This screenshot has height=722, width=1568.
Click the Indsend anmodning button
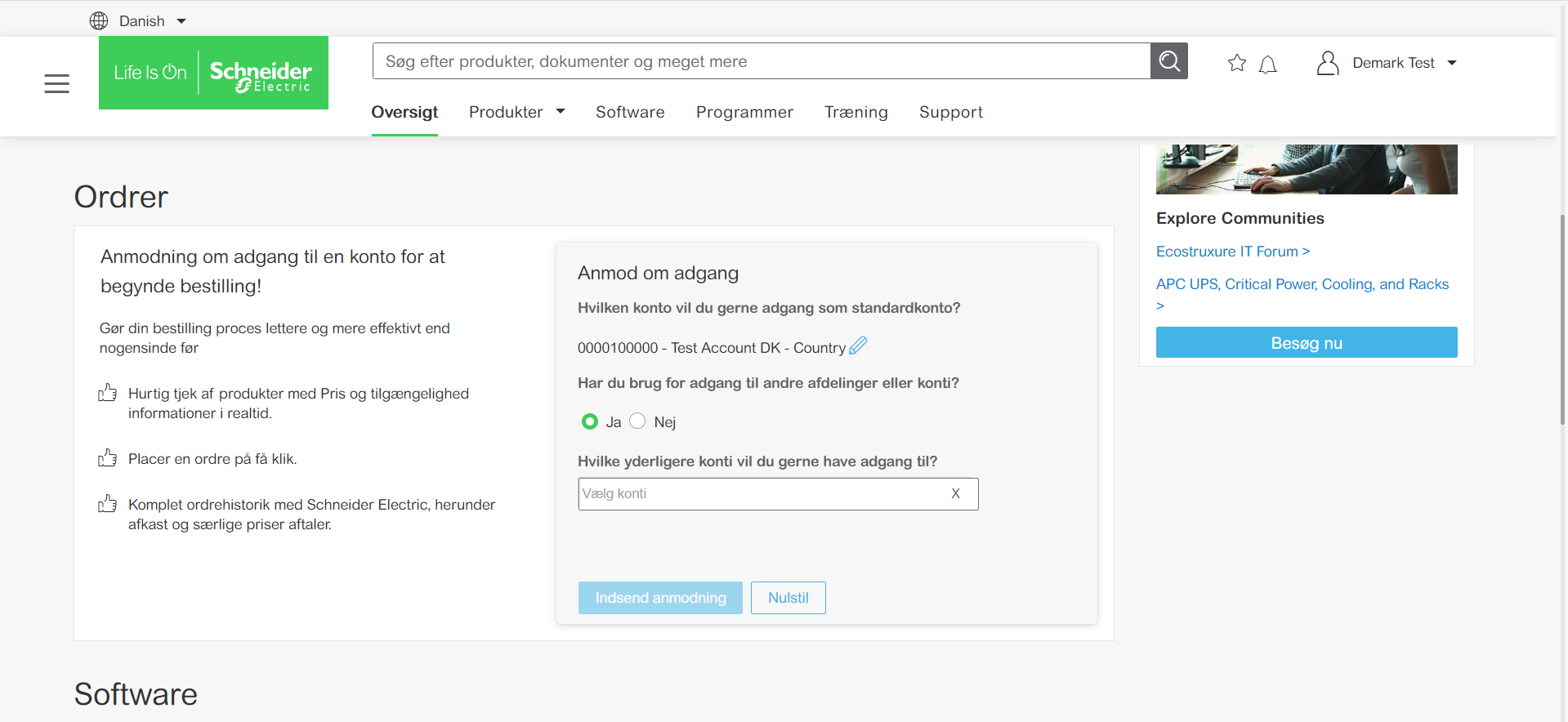(x=660, y=598)
